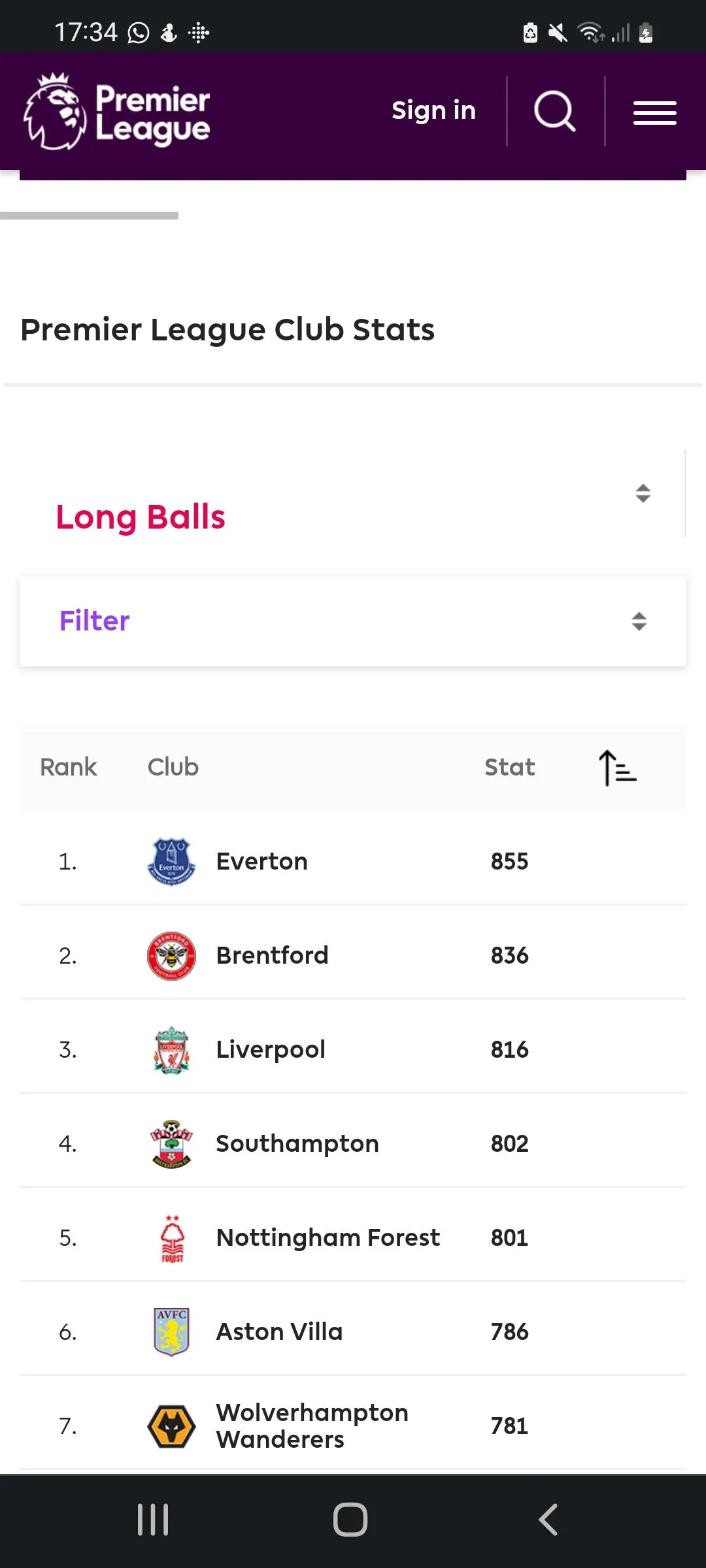Image resolution: width=706 pixels, height=1568 pixels.
Task: Click the Everton club crest
Action: click(171, 861)
